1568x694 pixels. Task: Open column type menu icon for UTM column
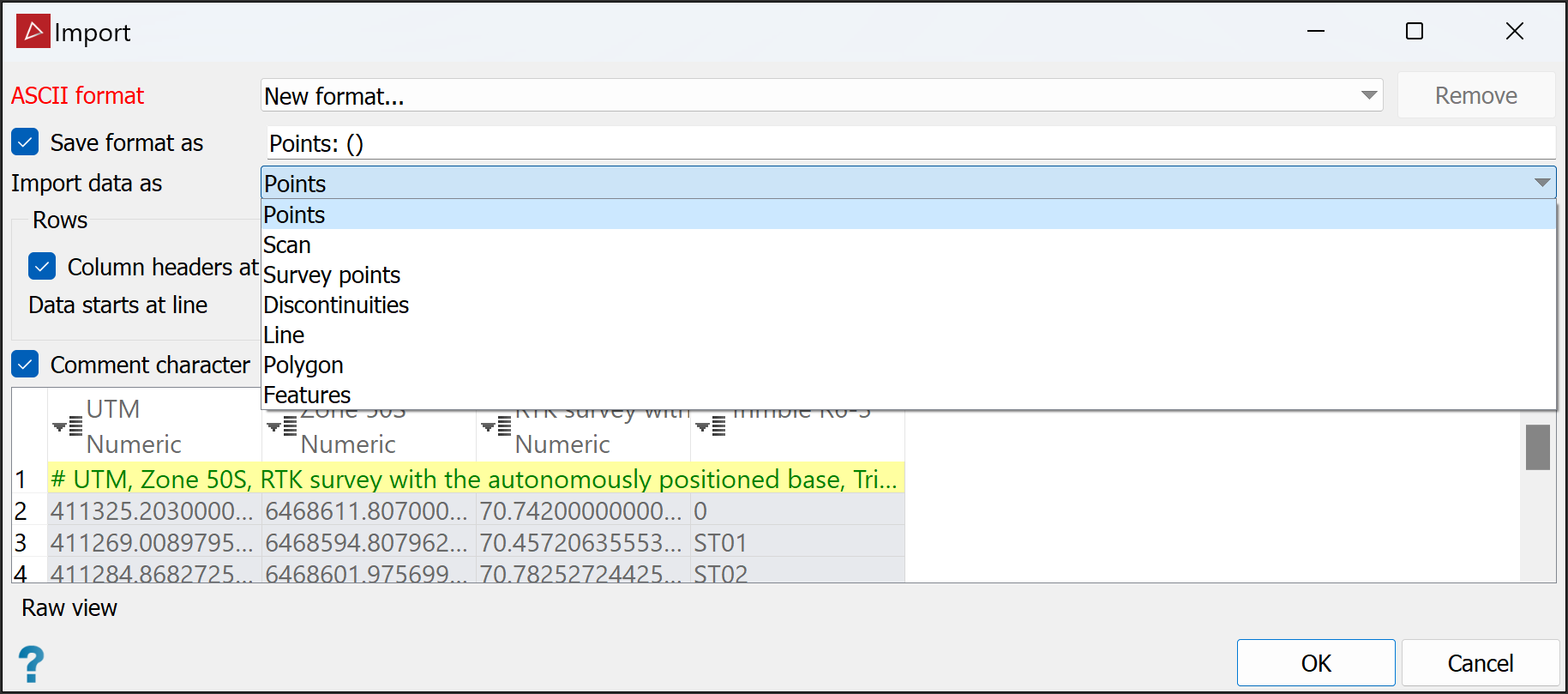[x=67, y=425]
